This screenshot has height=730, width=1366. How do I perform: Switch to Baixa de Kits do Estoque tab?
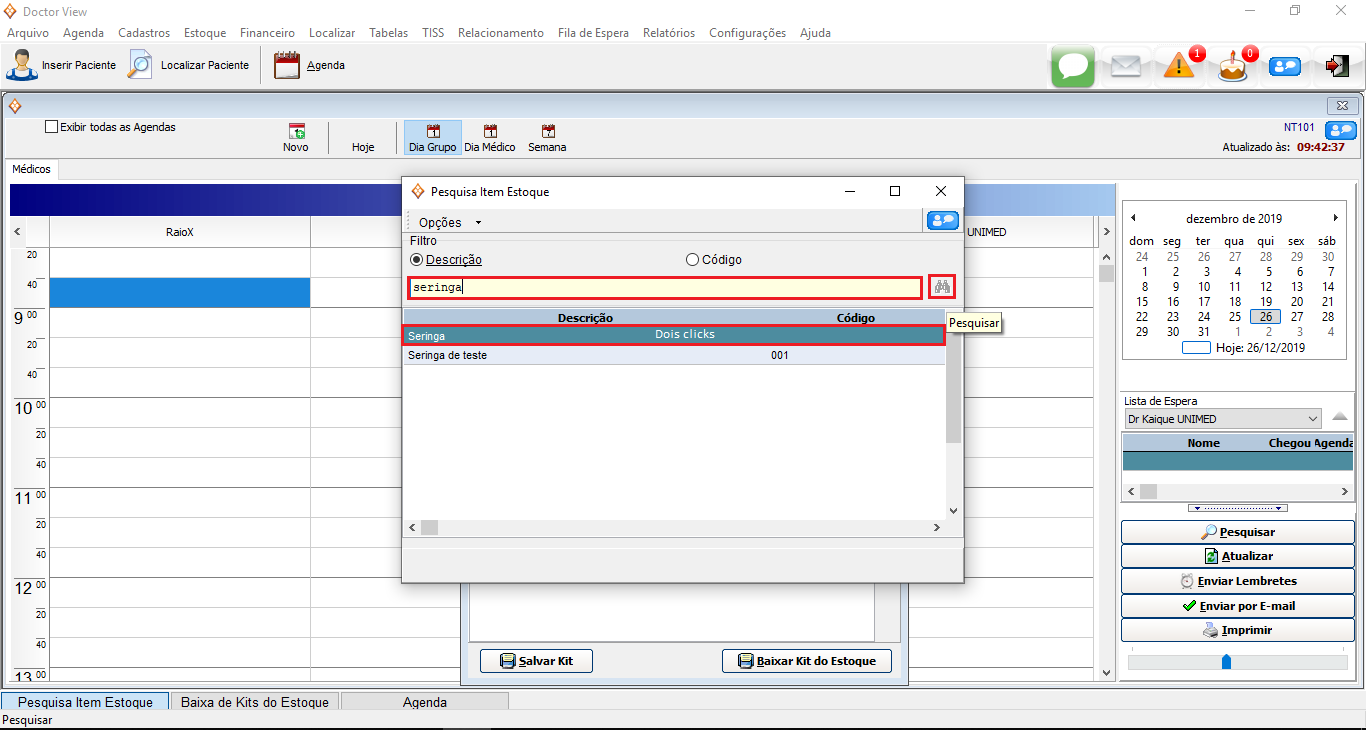pyautogui.click(x=255, y=702)
